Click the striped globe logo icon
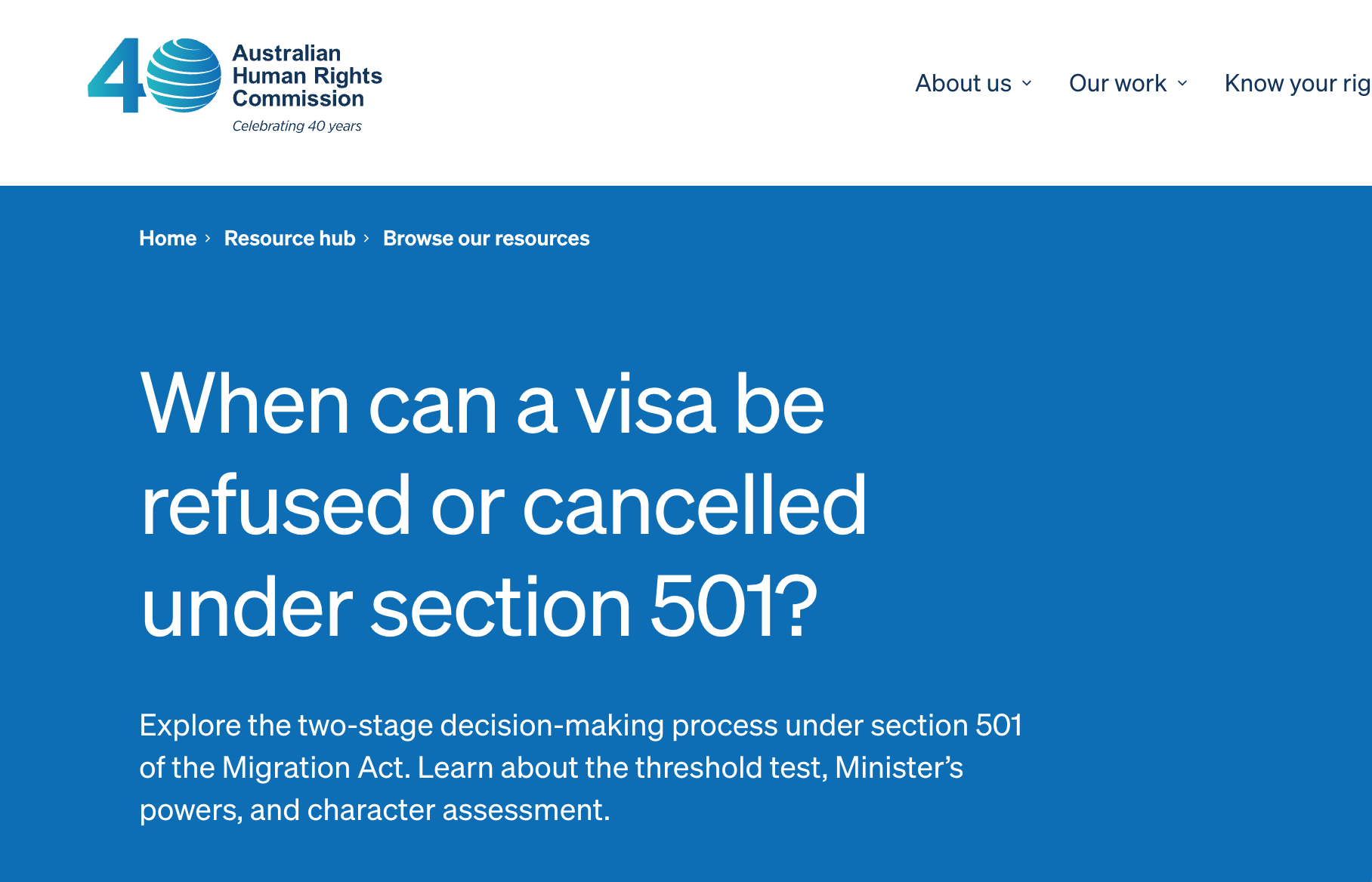 (184, 76)
